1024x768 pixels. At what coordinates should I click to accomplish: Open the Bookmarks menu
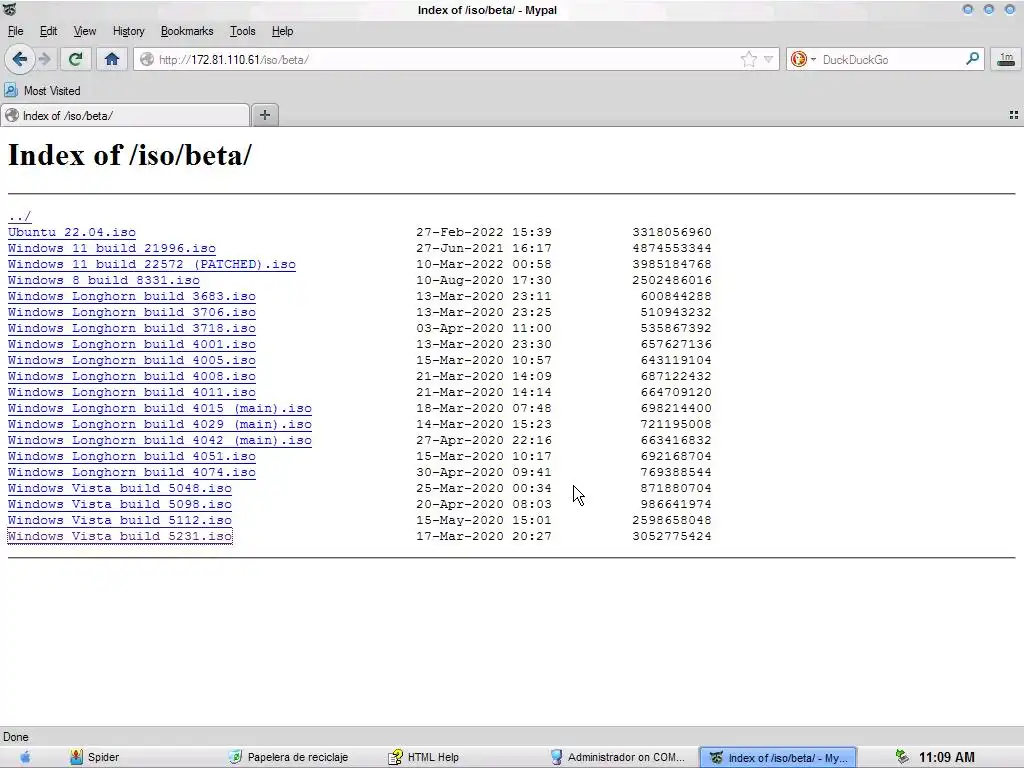click(187, 31)
